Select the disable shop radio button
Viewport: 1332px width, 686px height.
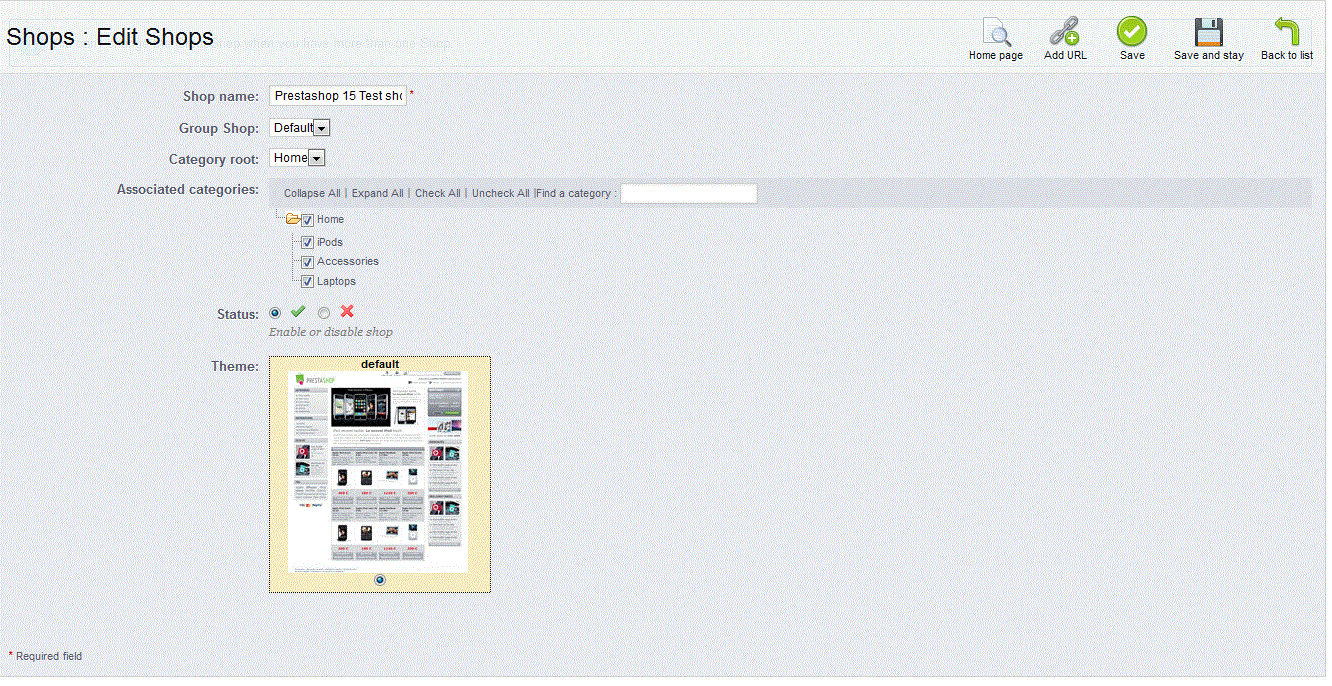(x=324, y=314)
